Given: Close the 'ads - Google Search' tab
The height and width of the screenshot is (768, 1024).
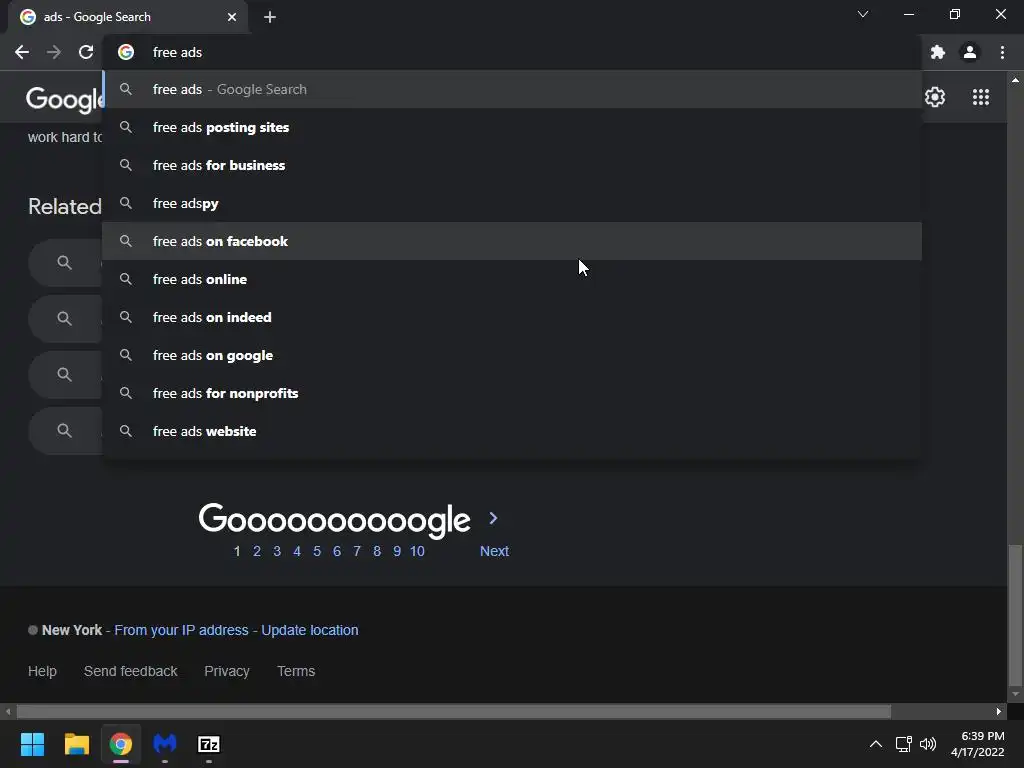Looking at the screenshot, I should (x=232, y=18).
